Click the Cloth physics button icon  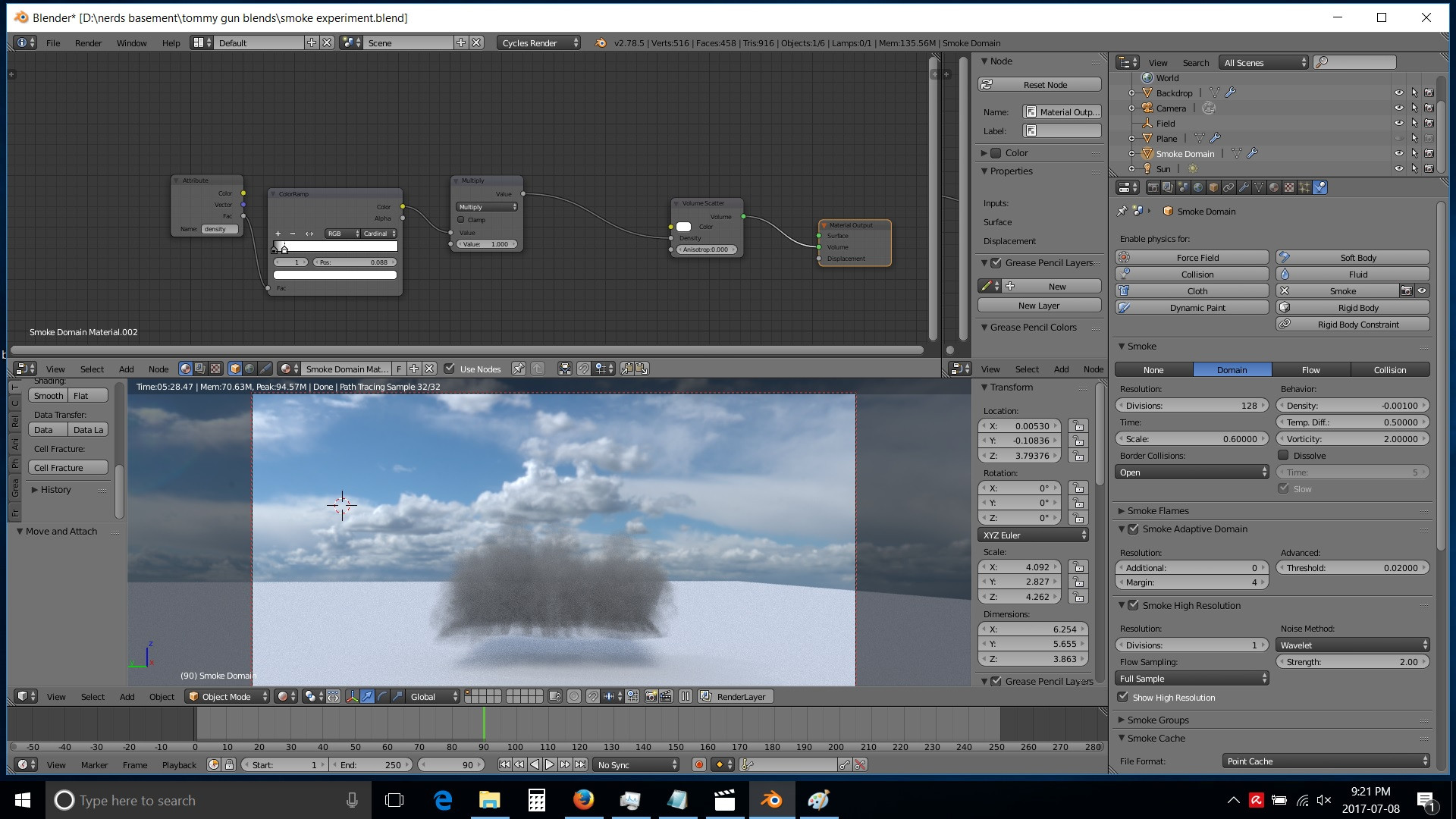pyautogui.click(x=1125, y=291)
